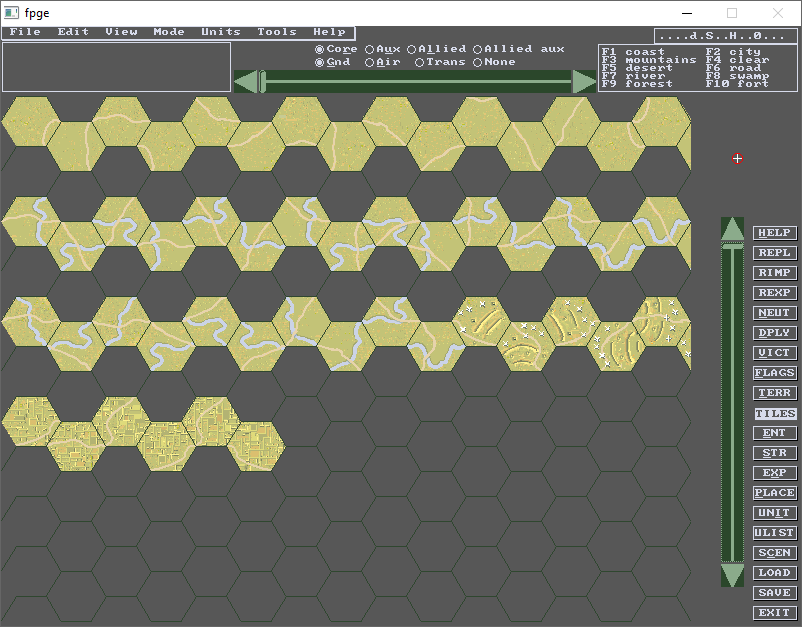The image size is (802, 627).
Task: Click the F10 fort legend entry
Action: click(738, 84)
